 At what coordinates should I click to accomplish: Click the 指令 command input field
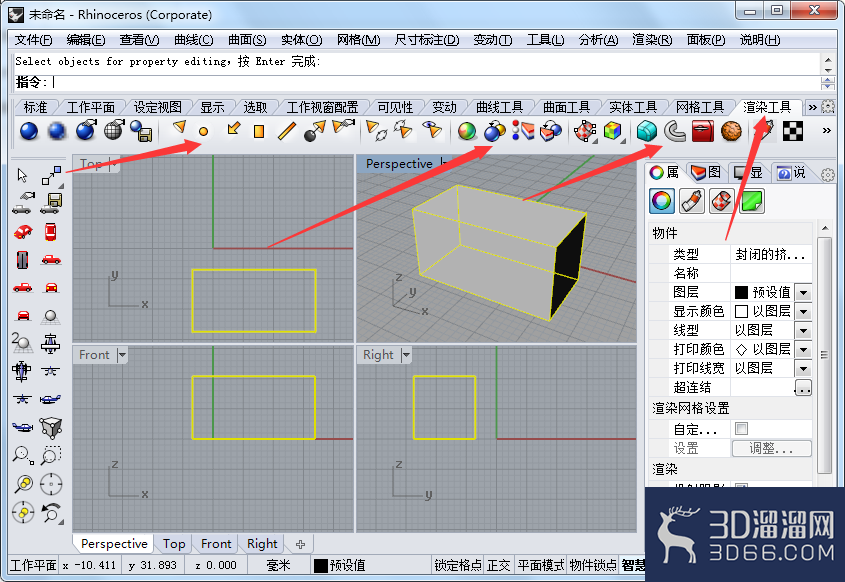pyautogui.click(x=435, y=82)
